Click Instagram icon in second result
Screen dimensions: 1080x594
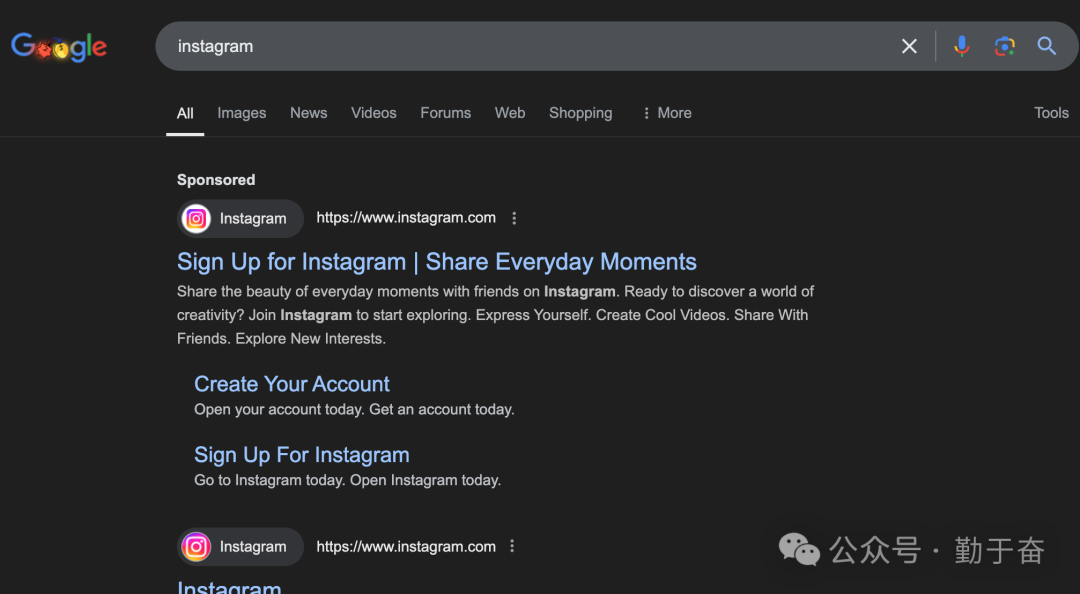pos(197,547)
